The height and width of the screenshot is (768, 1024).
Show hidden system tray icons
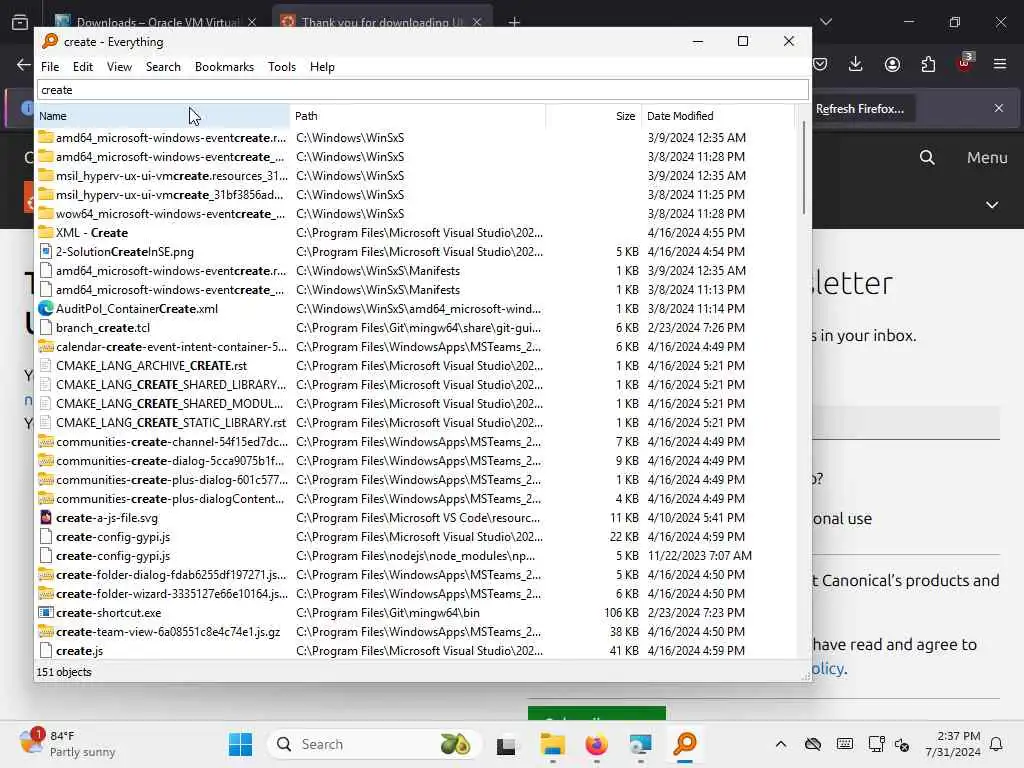pyautogui.click(x=780, y=744)
